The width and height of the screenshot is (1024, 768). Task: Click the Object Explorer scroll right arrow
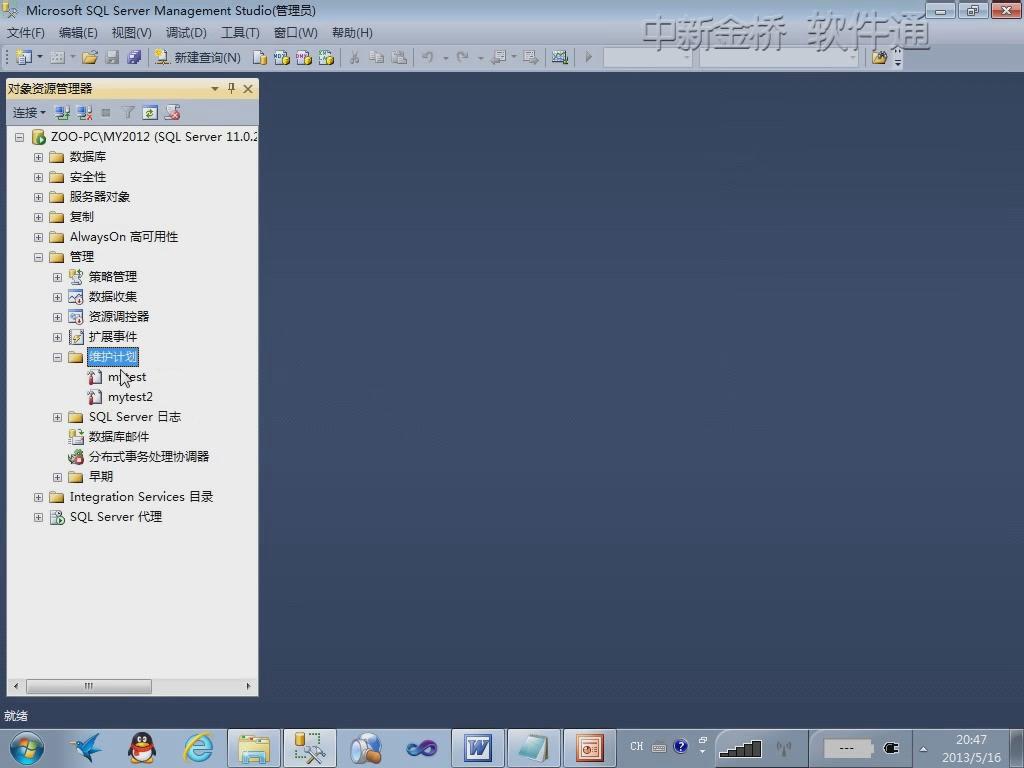[248, 686]
